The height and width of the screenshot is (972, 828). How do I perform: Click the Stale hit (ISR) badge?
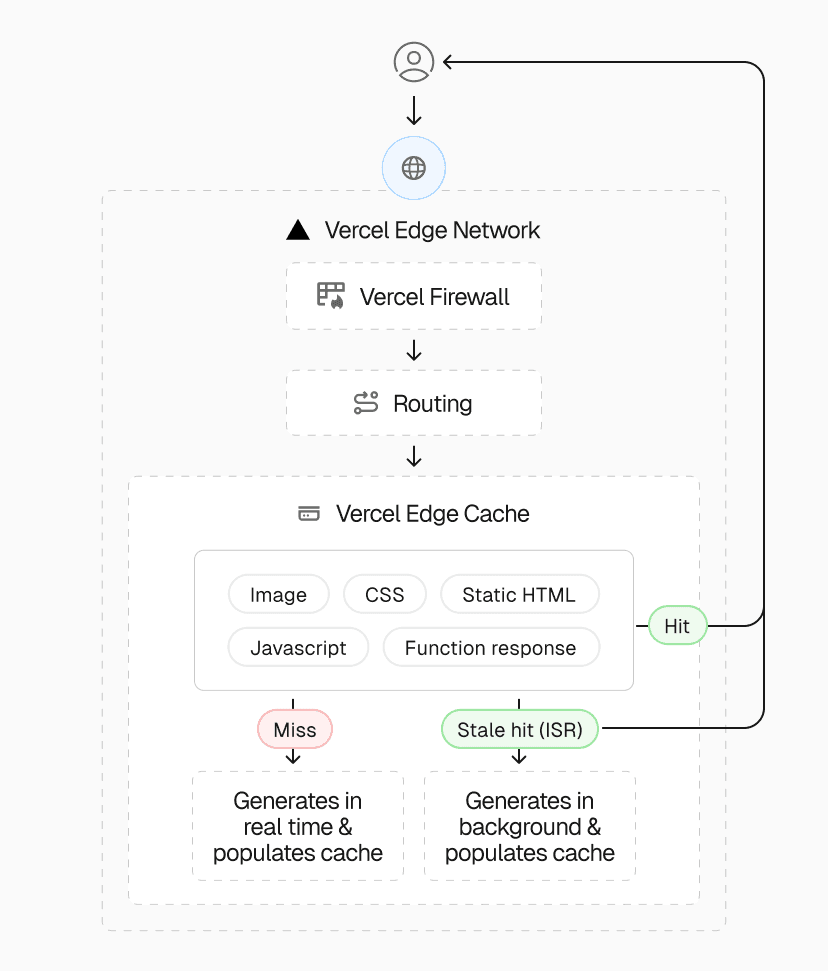[519, 730]
